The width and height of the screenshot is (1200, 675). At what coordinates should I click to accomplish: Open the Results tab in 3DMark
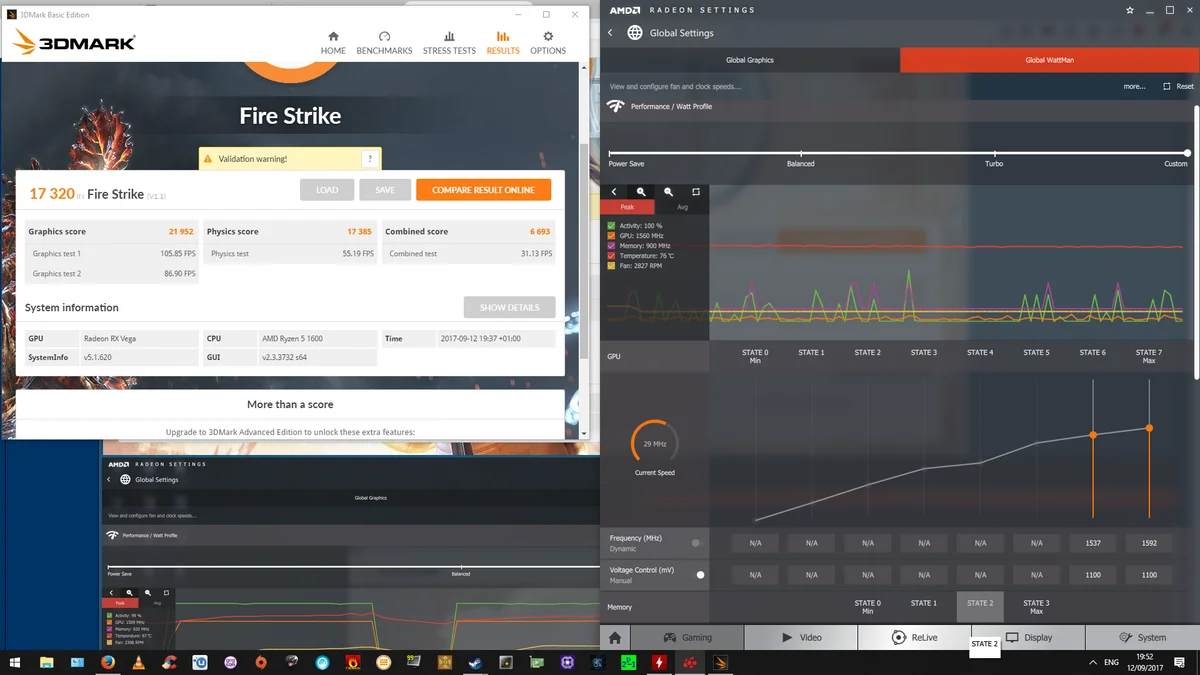click(503, 43)
